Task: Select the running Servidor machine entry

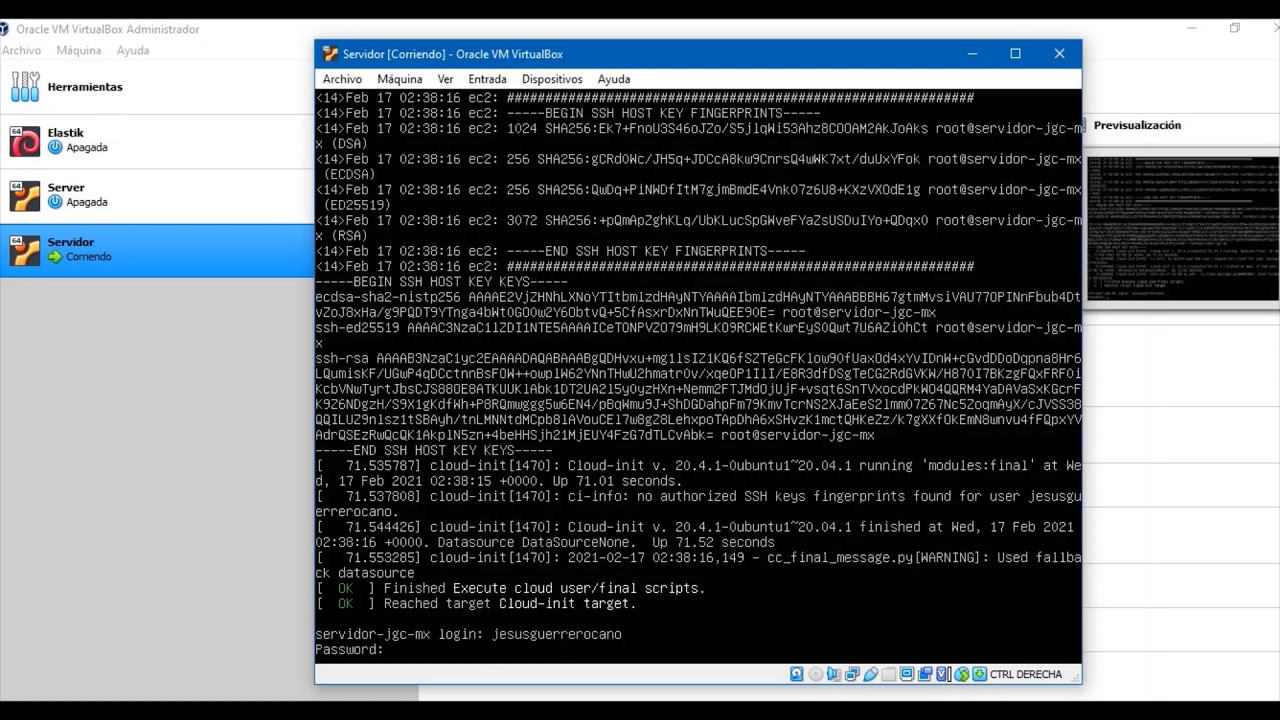Action: click(157, 250)
